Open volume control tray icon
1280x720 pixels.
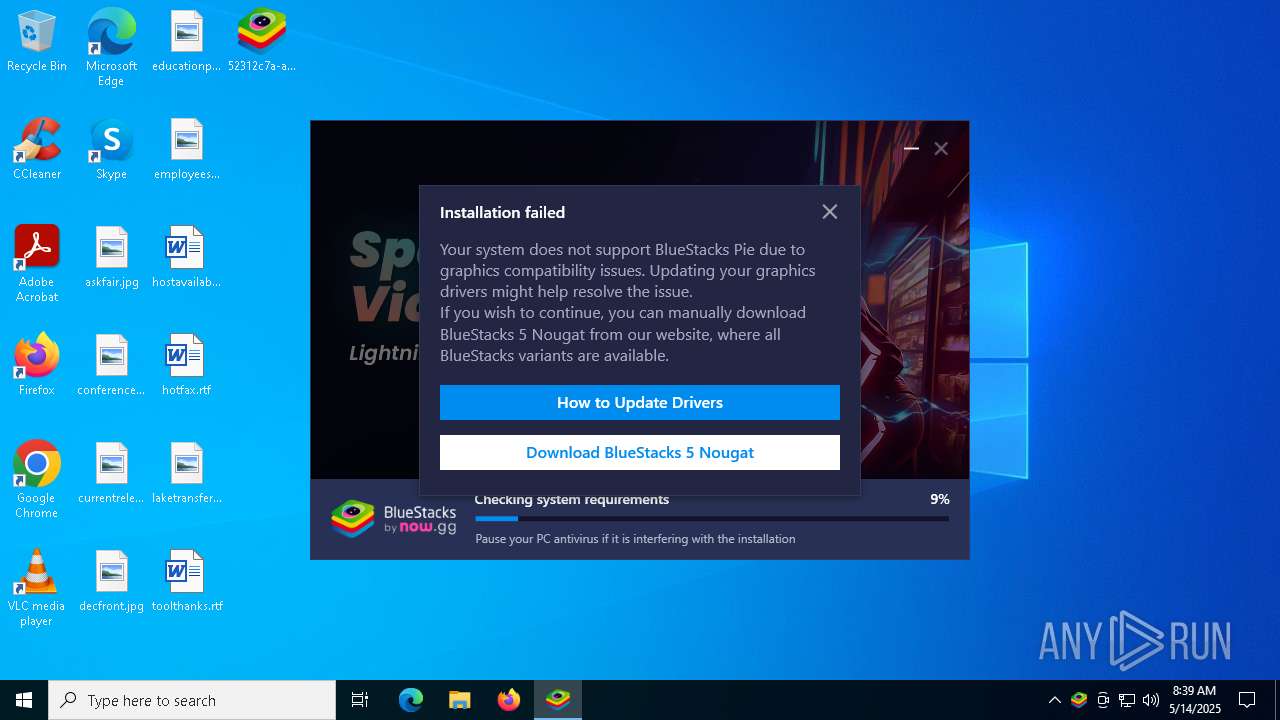coord(1151,700)
